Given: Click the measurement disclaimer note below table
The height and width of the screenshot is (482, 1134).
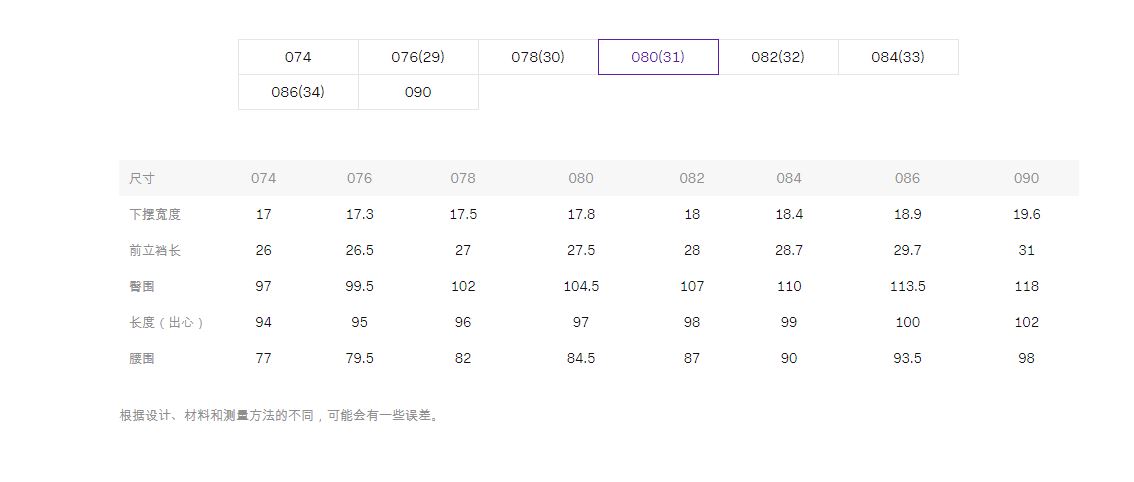Looking at the screenshot, I should pos(279,416).
